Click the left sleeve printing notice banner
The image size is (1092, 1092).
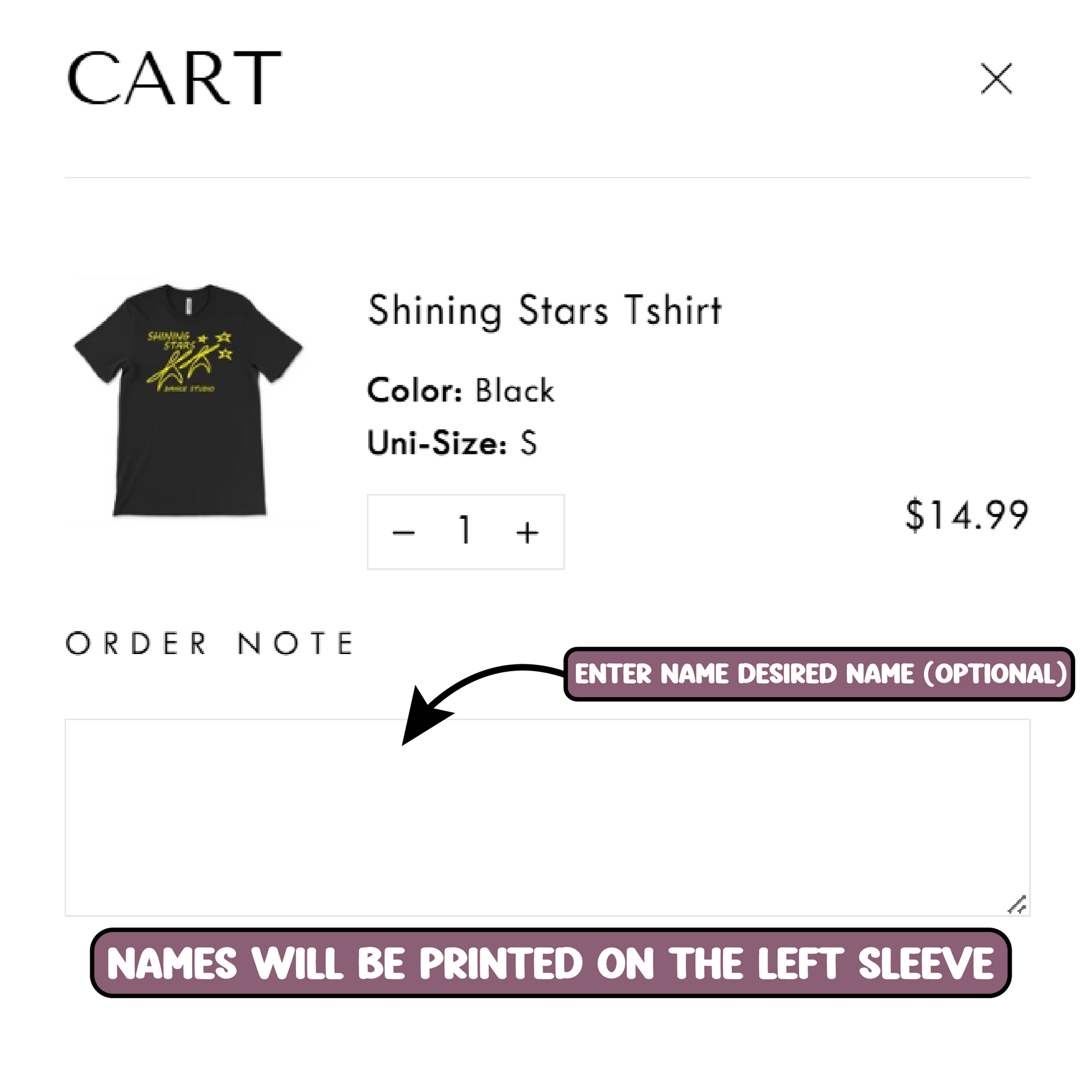[550, 963]
